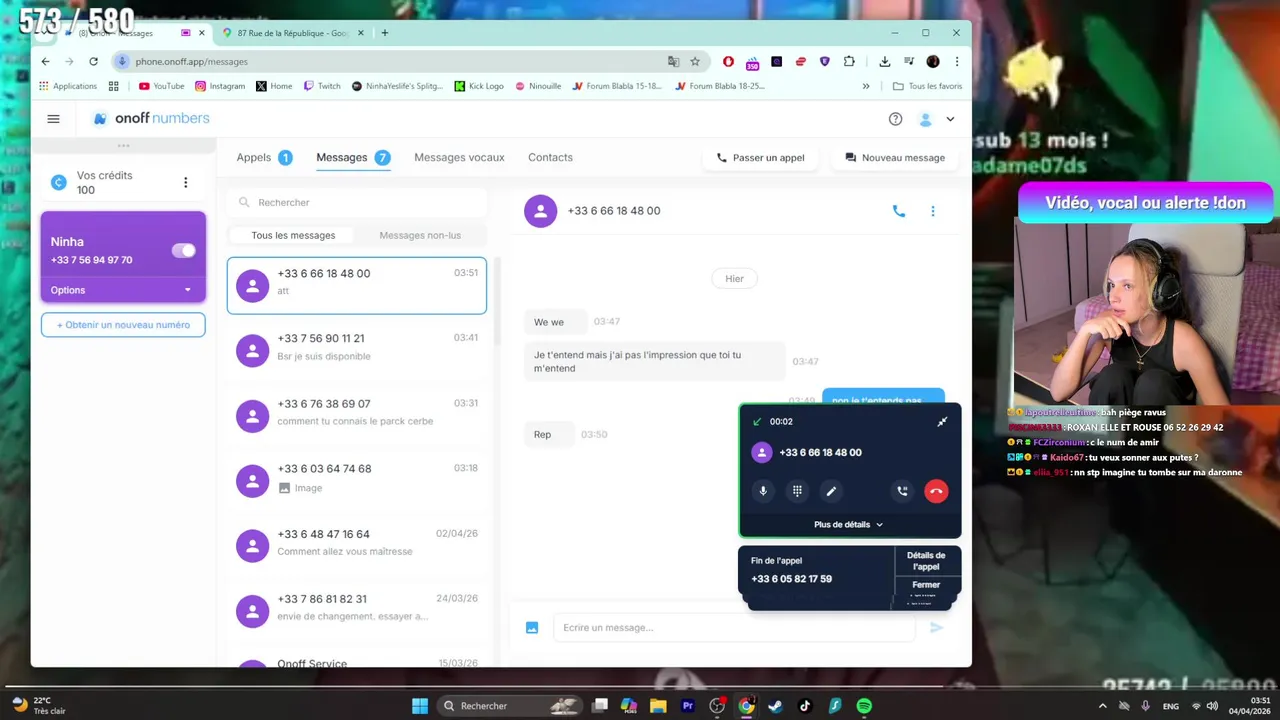
Task: Open the Tous les favoris bookmarks folder
Action: (927, 86)
